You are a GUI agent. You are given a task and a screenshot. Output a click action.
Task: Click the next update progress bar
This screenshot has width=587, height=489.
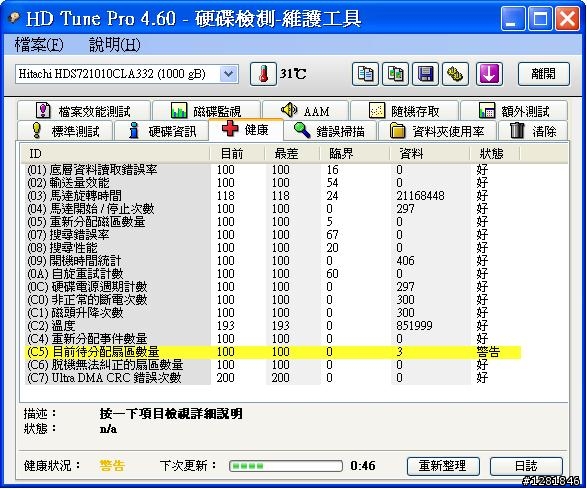(286, 466)
